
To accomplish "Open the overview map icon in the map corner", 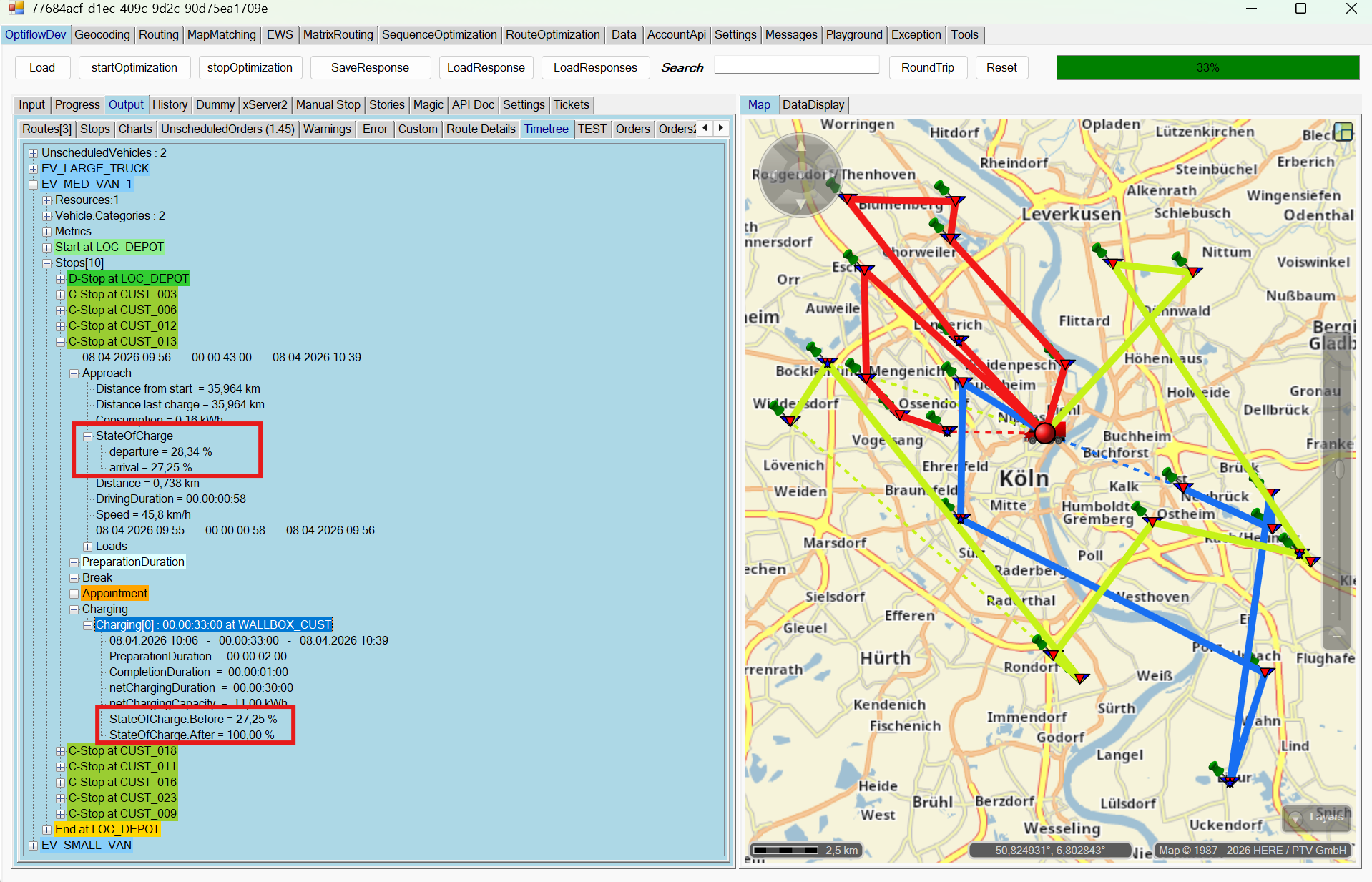I will (1343, 132).
